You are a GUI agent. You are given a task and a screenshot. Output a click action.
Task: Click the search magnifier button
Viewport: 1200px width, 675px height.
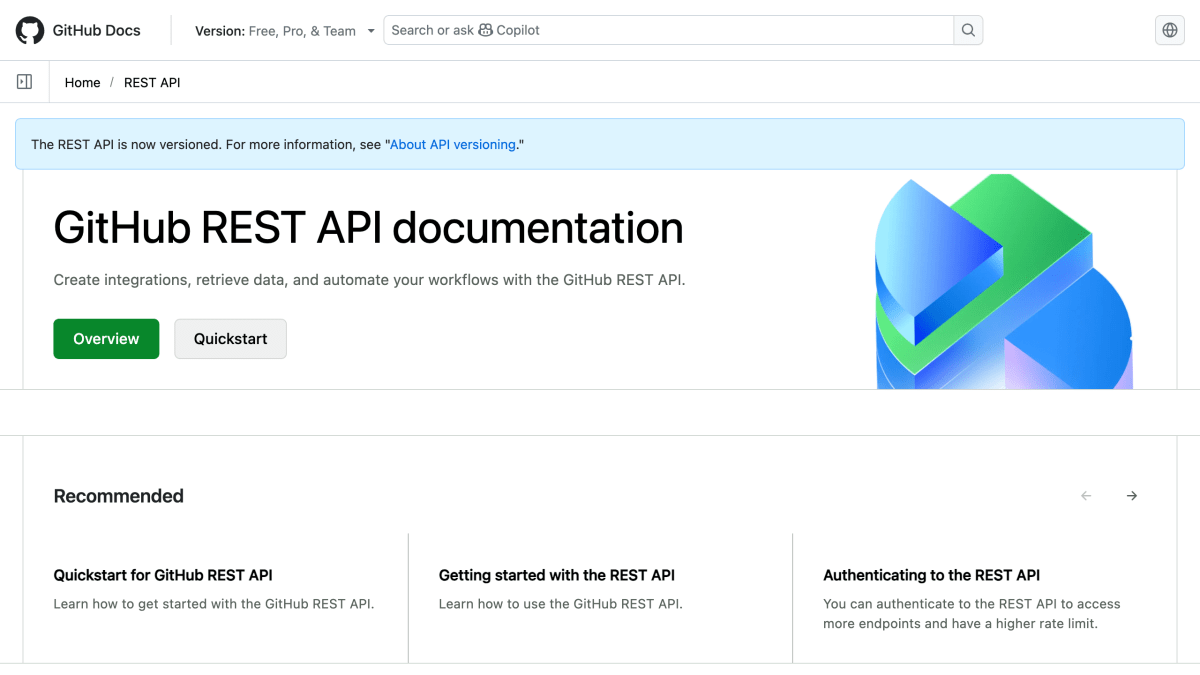coord(968,30)
